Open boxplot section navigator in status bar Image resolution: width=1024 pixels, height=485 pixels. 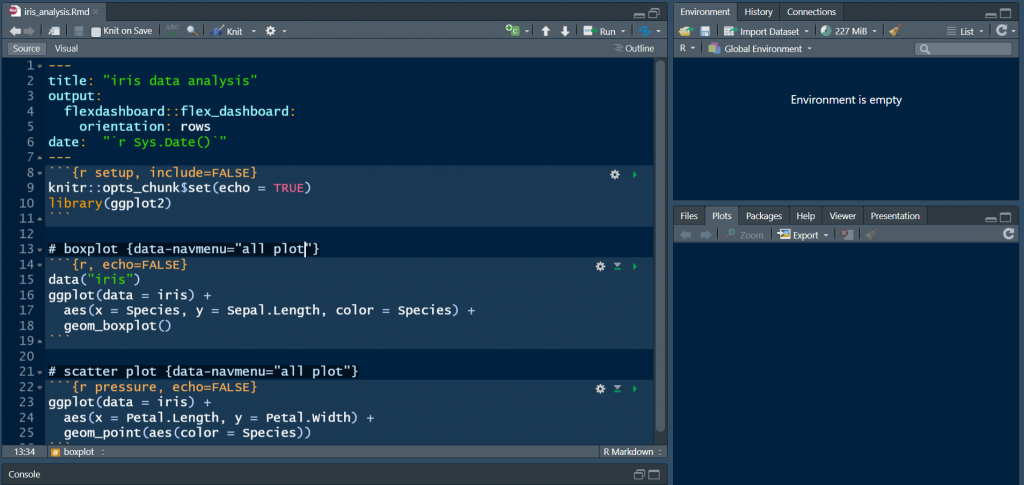79,452
